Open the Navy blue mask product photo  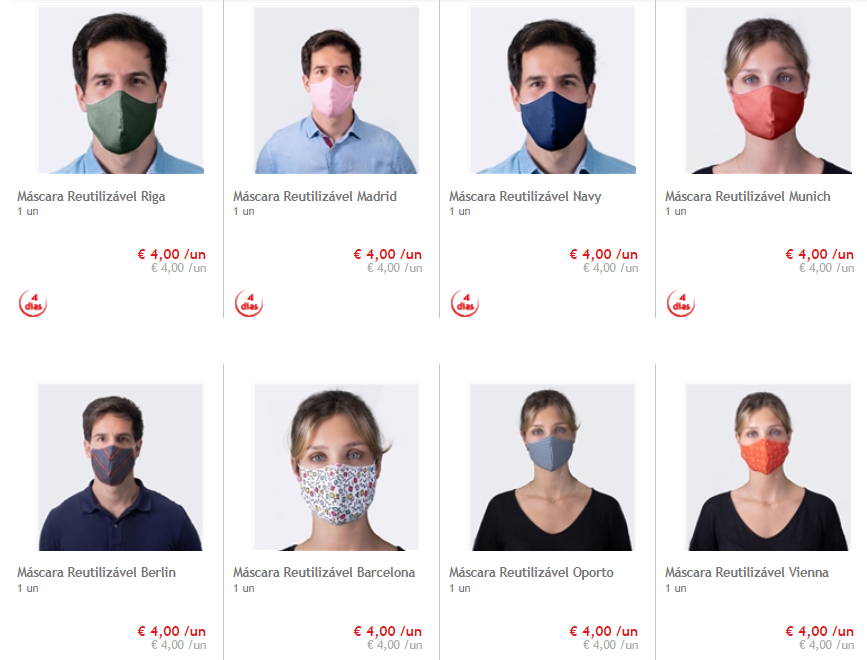[552, 90]
